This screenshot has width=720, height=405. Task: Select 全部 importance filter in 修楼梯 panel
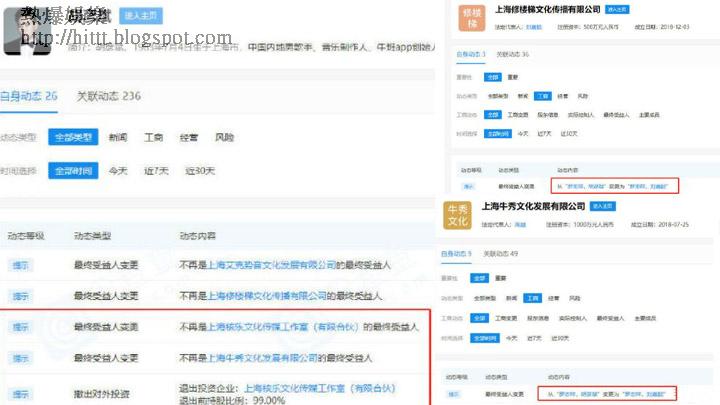tap(493, 77)
